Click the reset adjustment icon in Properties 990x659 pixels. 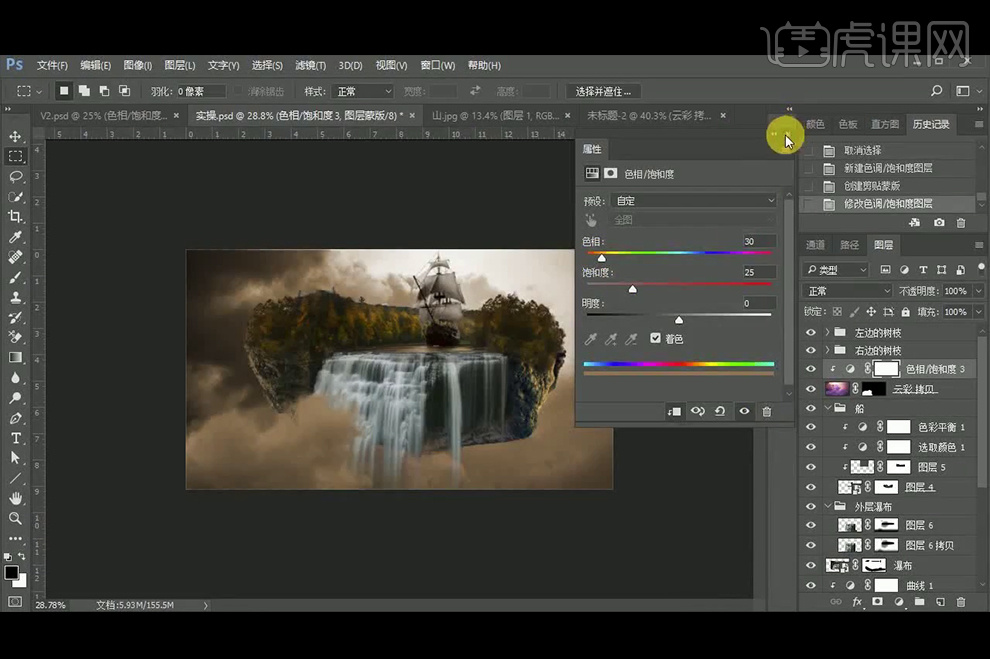click(720, 411)
